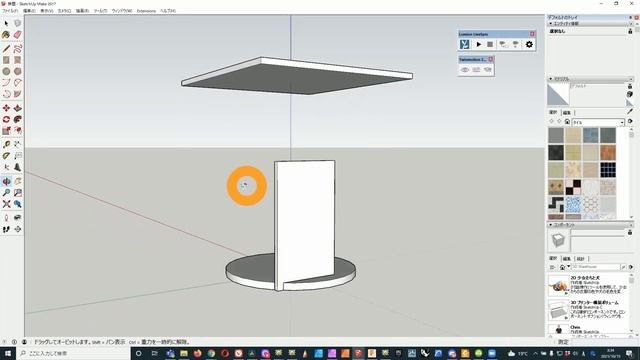Select the Line pencil tool
This screenshot has height=360, width=640.
[x=6, y=49]
